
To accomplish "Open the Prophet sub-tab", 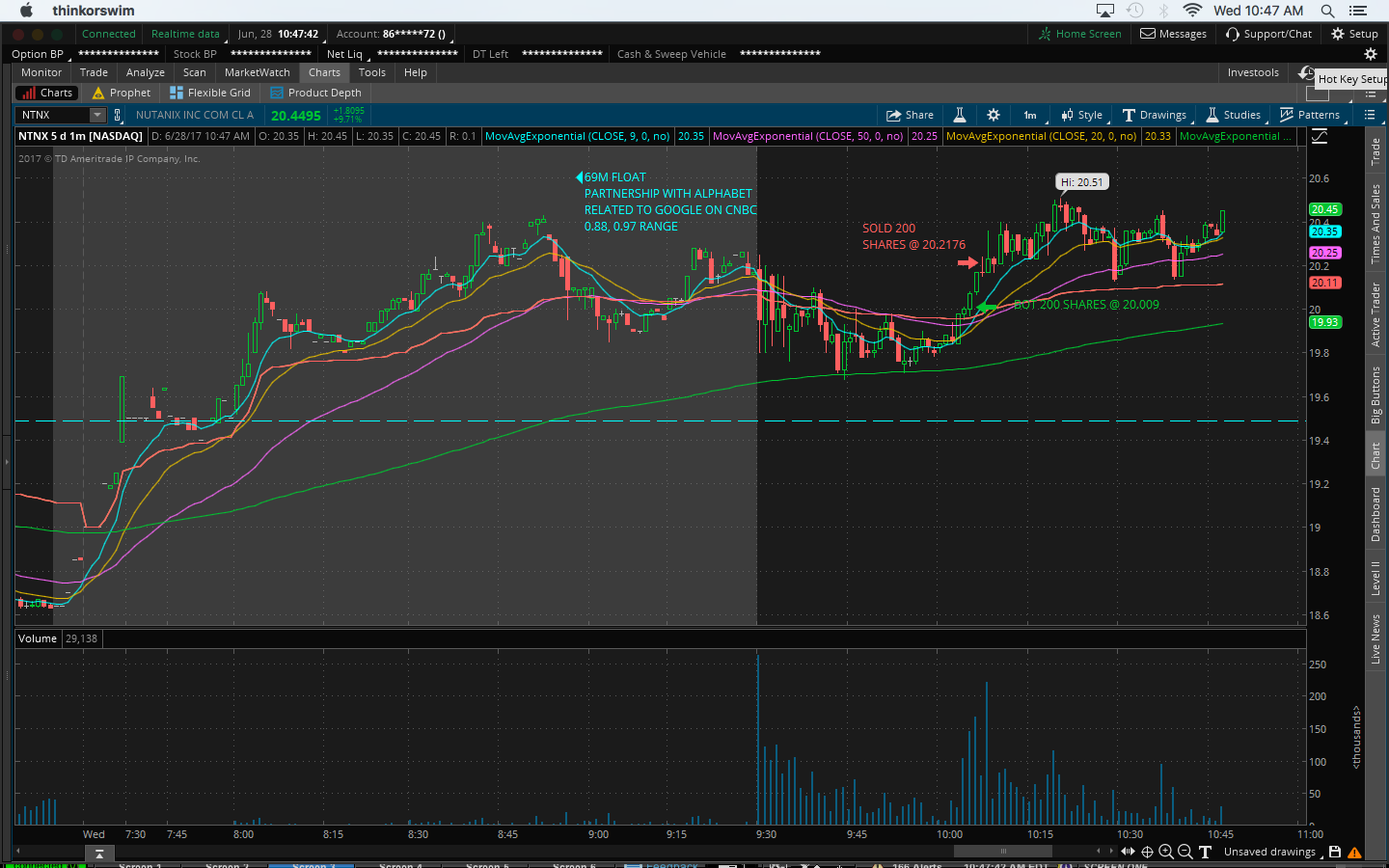I will (122, 93).
